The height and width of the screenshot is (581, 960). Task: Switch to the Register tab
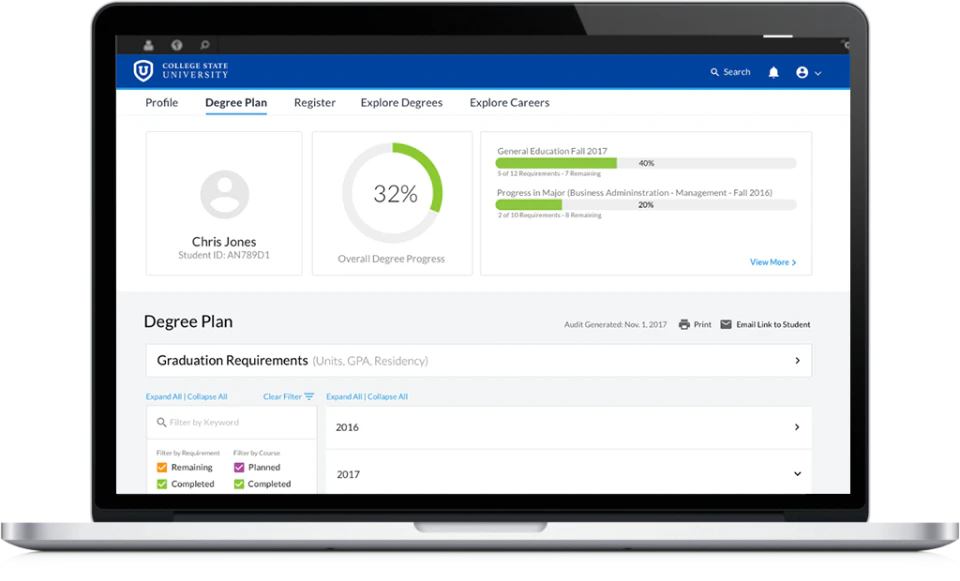(x=314, y=103)
